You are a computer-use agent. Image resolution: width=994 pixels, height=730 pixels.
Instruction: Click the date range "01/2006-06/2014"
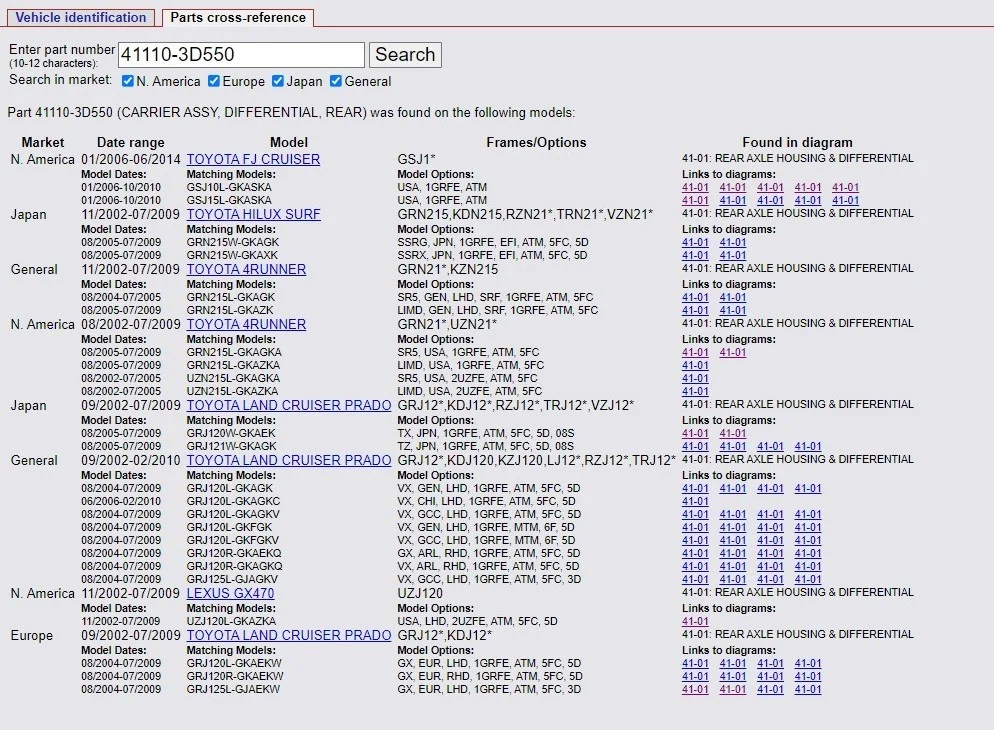coord(131,159)
